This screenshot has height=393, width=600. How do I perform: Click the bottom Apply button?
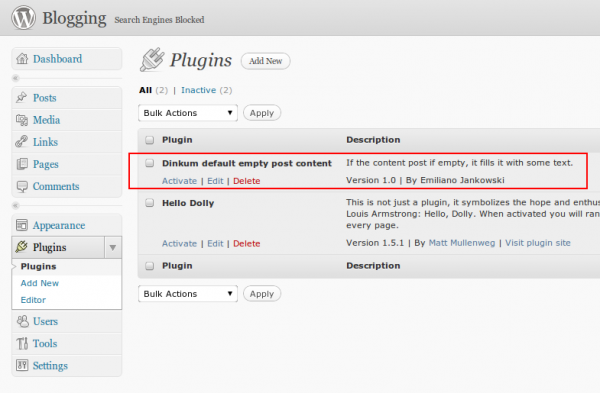262,294
